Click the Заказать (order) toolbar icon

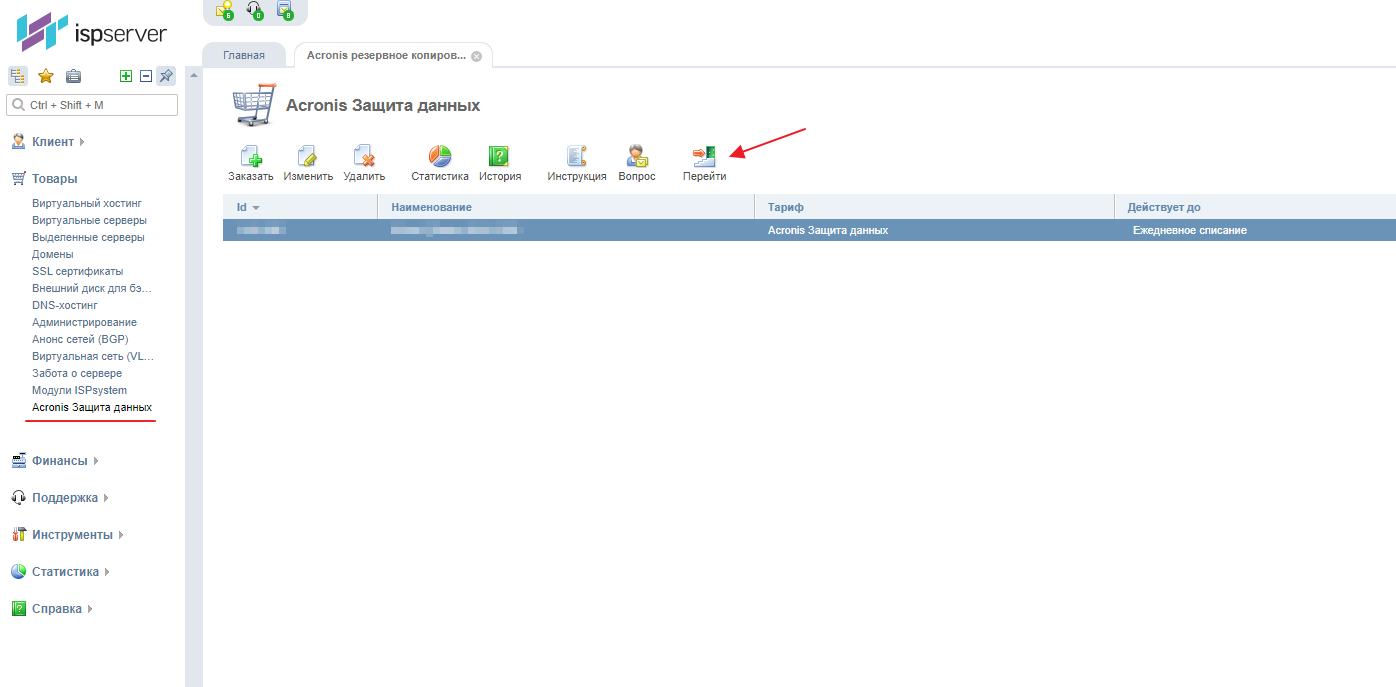[x=250, y=156]
